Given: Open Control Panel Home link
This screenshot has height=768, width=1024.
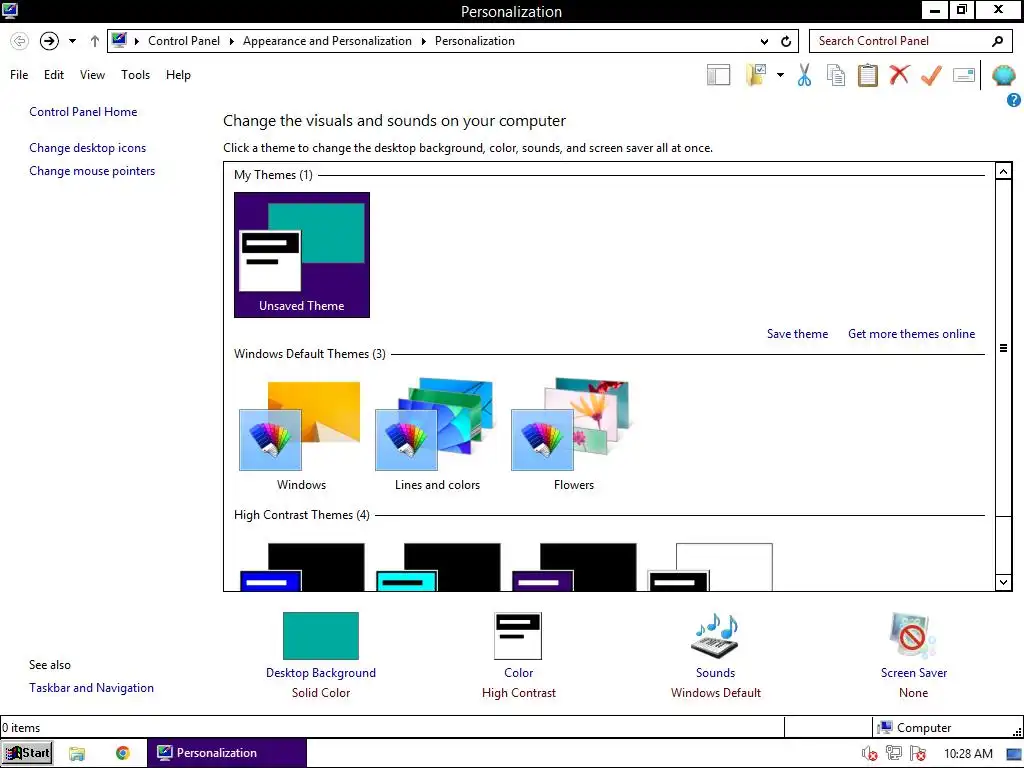Looking at the screenshot, I should [83, 112].
